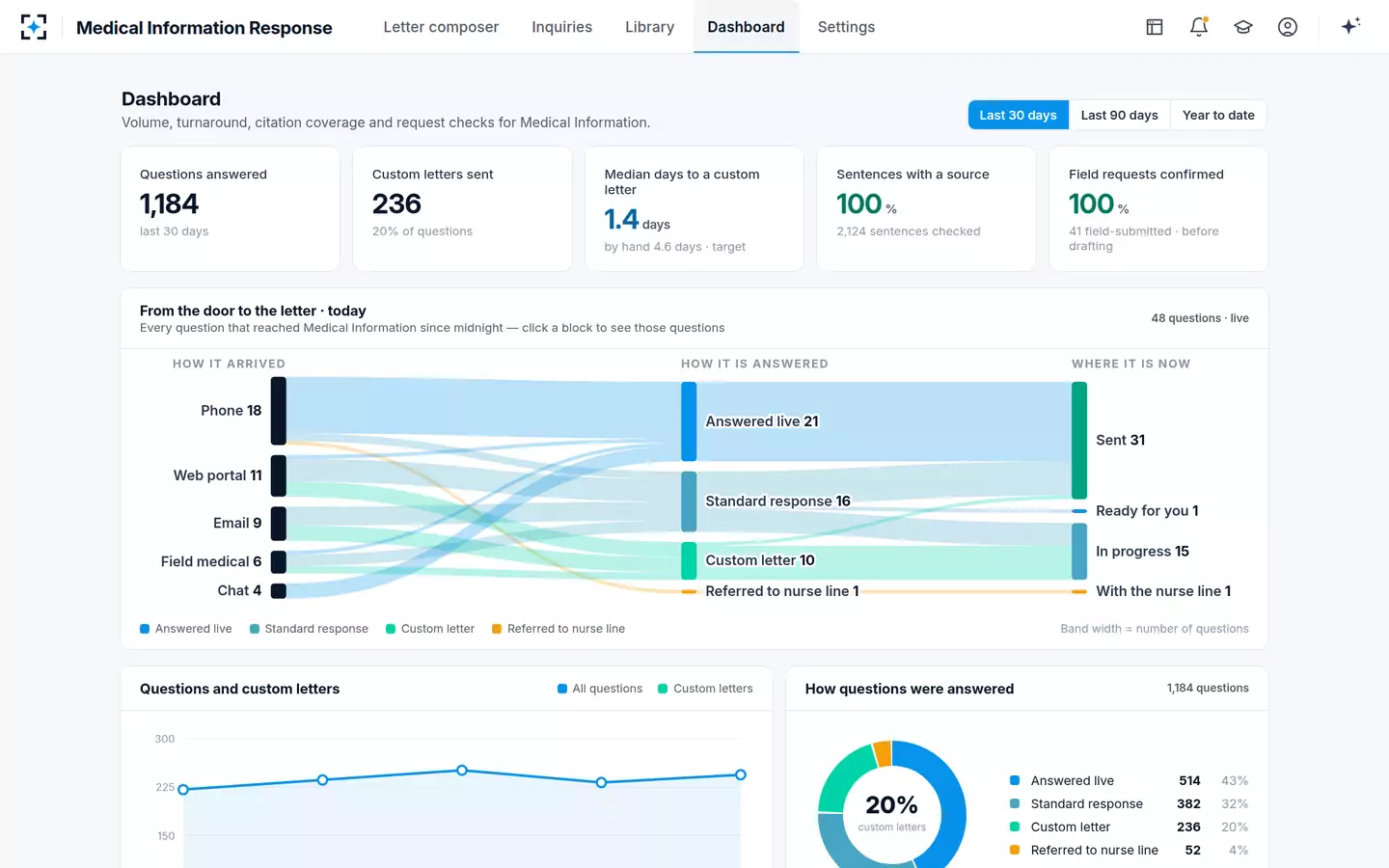Viewport: 1389px width, 868px height.
Task: Open the Settings tab
Action: pos(846,27)
